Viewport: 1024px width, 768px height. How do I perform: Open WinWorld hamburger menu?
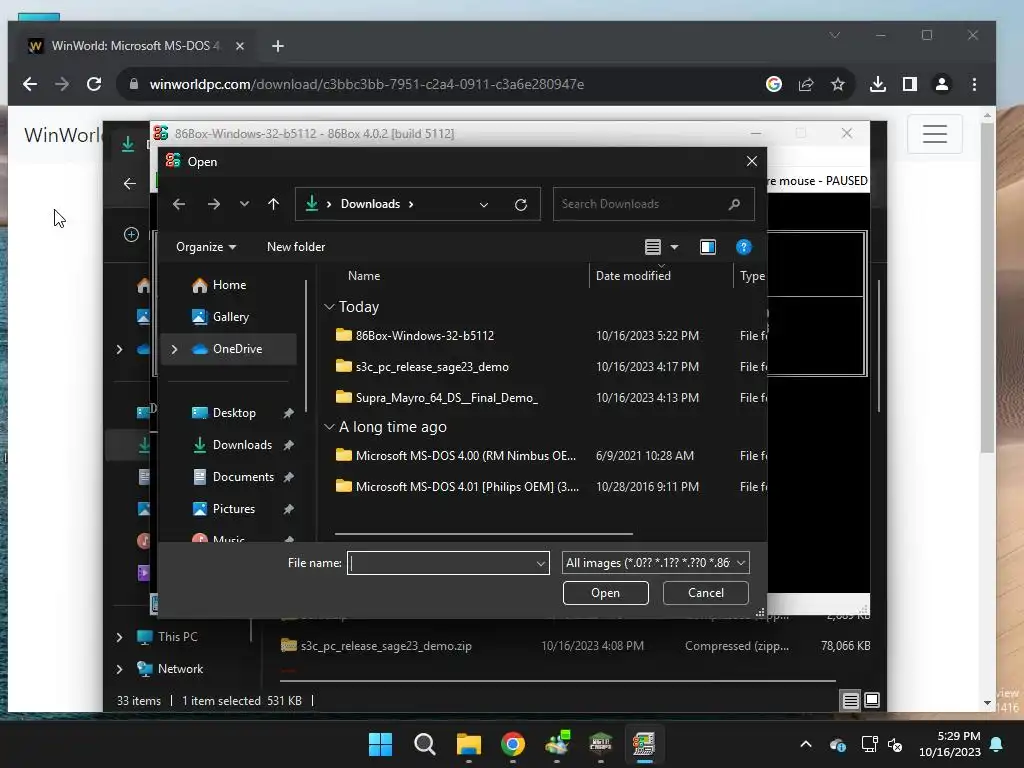coord(935,134)
